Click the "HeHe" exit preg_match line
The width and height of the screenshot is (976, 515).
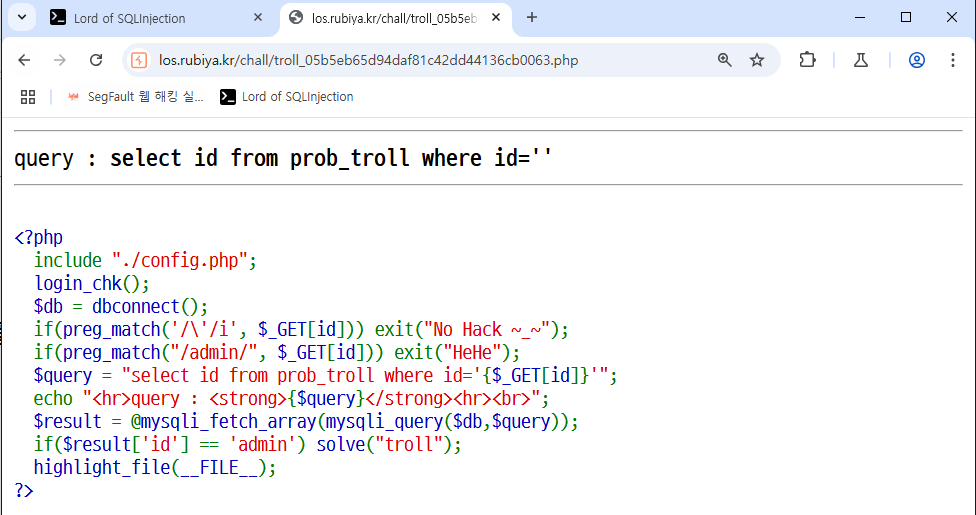[277, 352]
